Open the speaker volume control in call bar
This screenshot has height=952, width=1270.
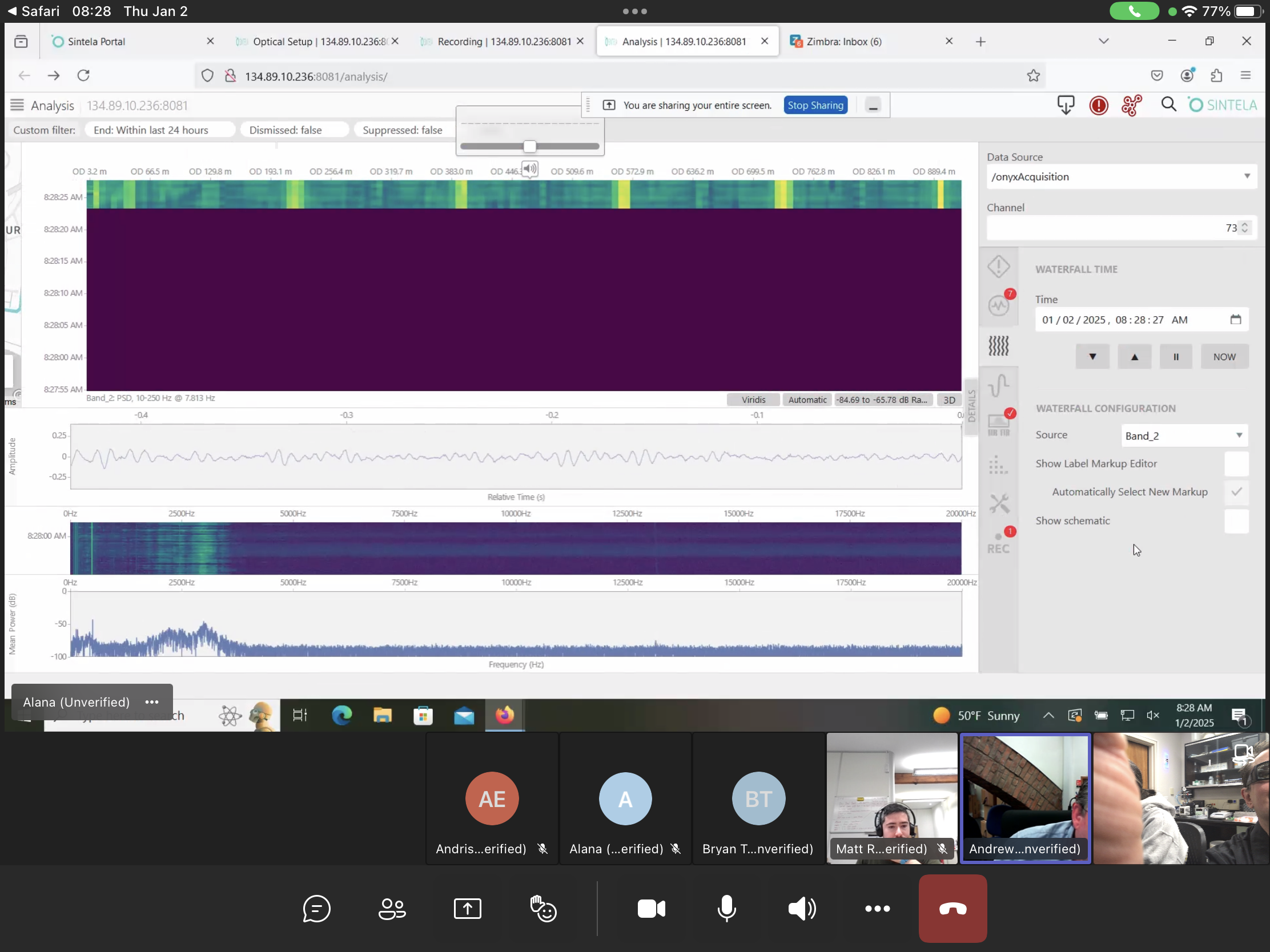click(802, 909)
